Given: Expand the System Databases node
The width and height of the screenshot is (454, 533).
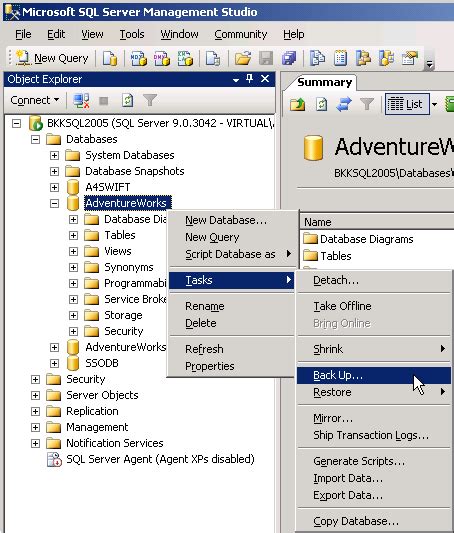Looking at the screenshot, I should 54,155.
